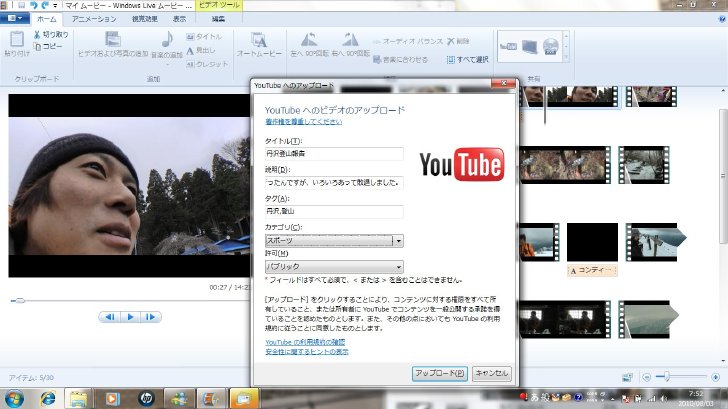Viewport: 728px width, 409px height.
Task: Click Fit to music (音楽に合わせる)
Action: coord(400,59)
